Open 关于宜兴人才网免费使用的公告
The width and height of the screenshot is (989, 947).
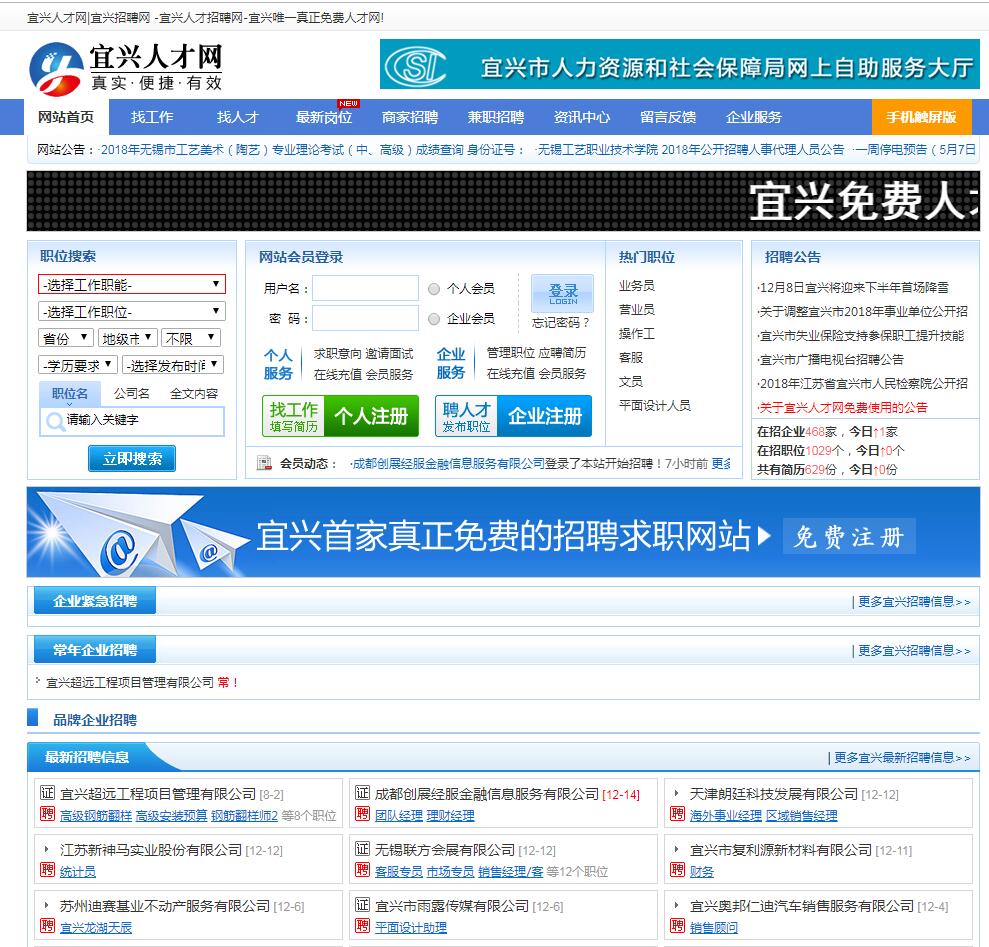click(x=843, y=408)
